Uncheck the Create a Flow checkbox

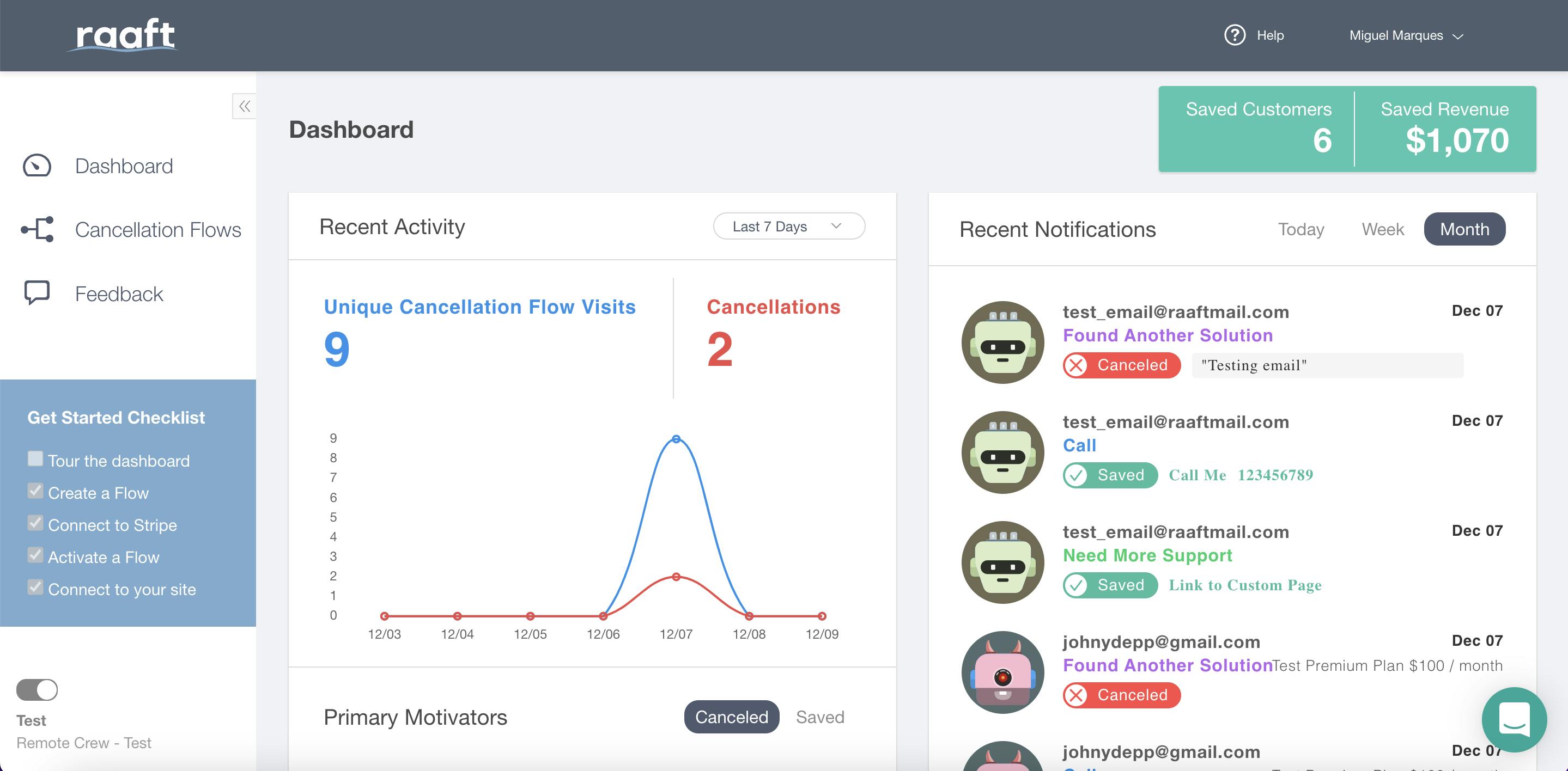[35, 491]
